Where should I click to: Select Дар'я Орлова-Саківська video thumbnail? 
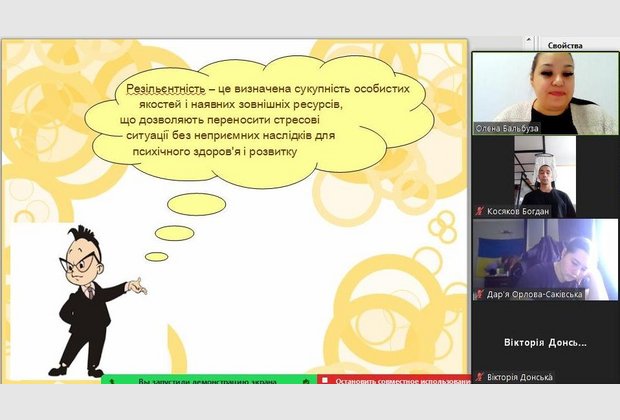(x=545, y=259)
